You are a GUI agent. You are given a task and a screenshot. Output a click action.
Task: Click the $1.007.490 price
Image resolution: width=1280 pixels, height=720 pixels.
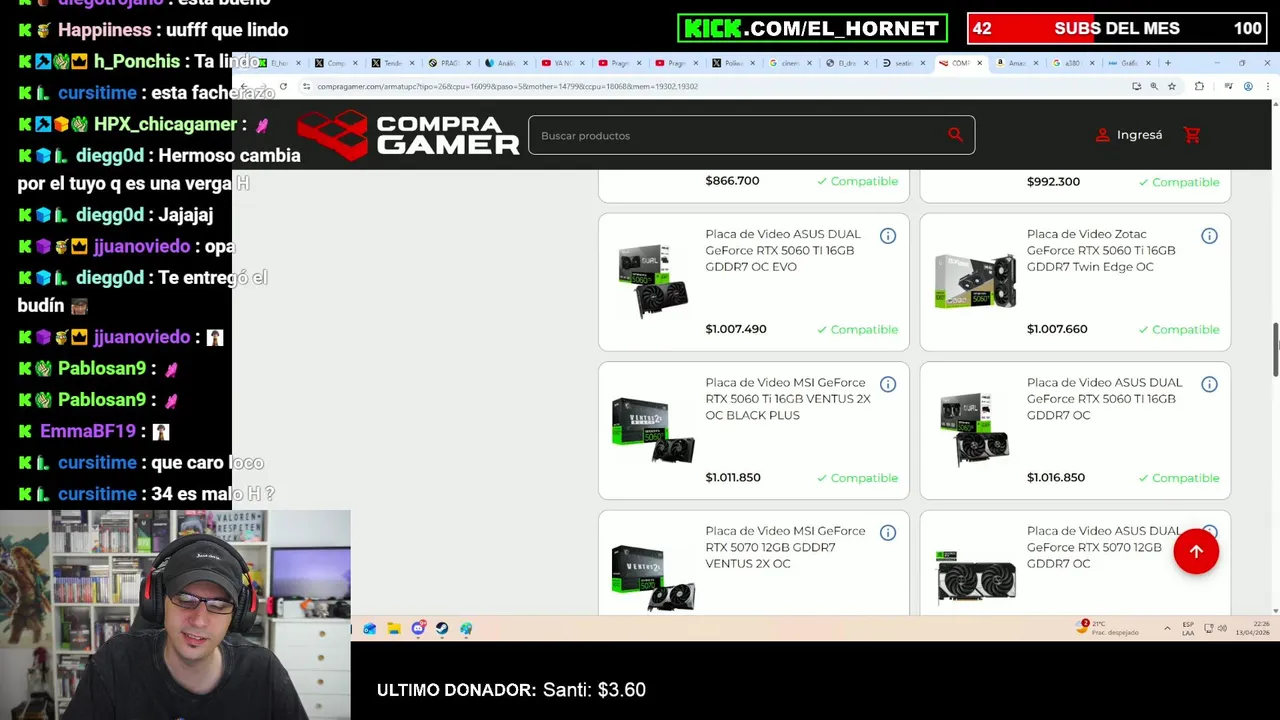(736, 329)
